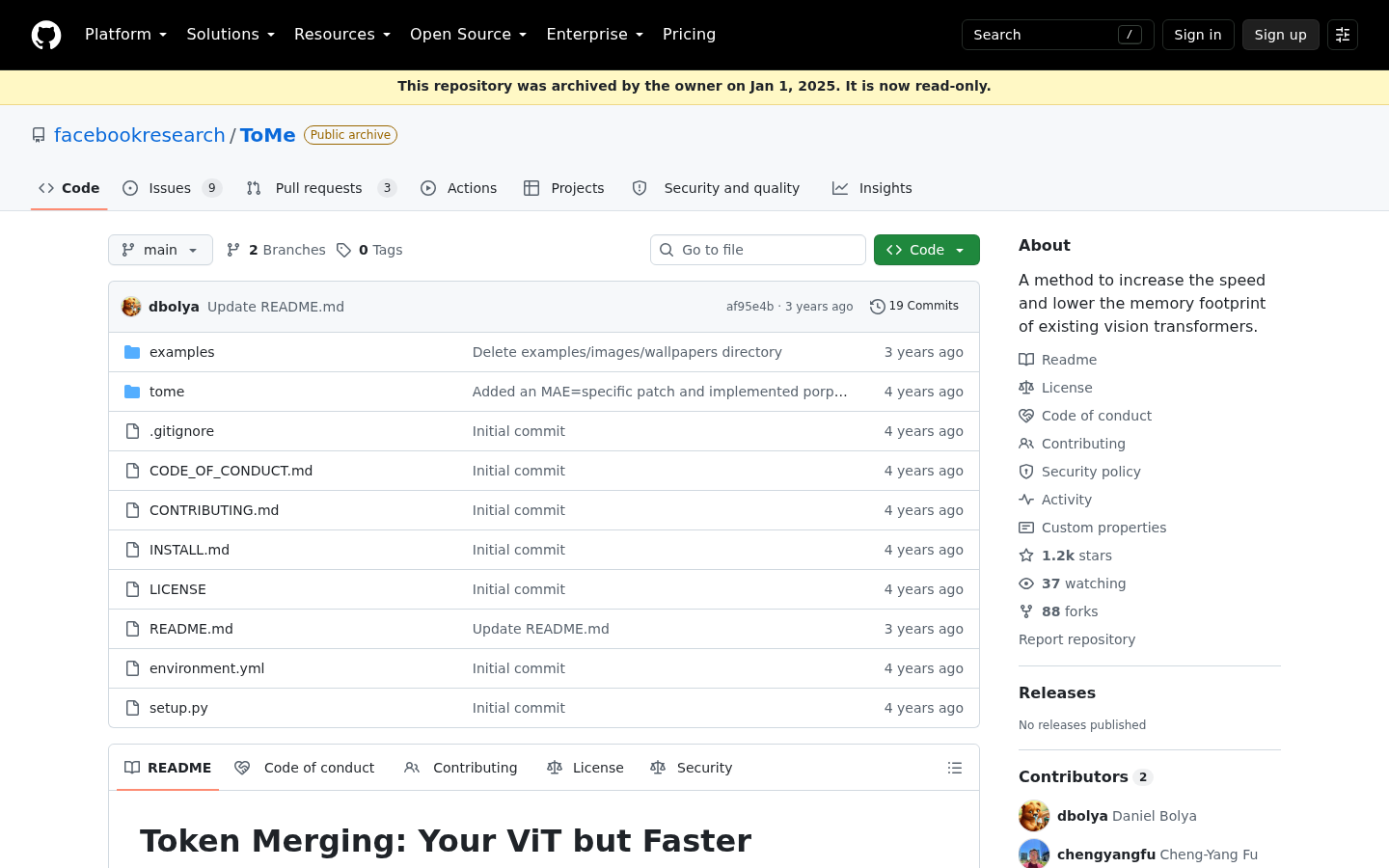Open the README.md file
1389x868 pixels.
click(x=191, y=629)
